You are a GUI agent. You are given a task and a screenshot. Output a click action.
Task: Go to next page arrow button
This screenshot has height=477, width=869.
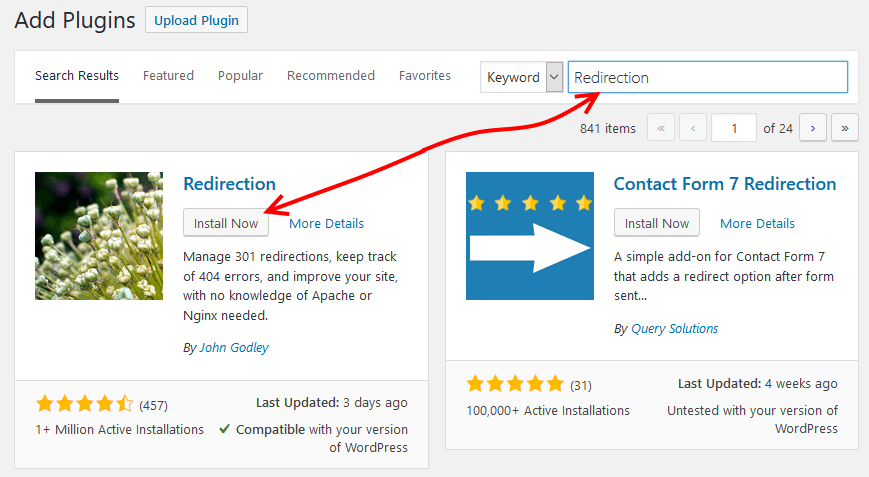(813, 128)
